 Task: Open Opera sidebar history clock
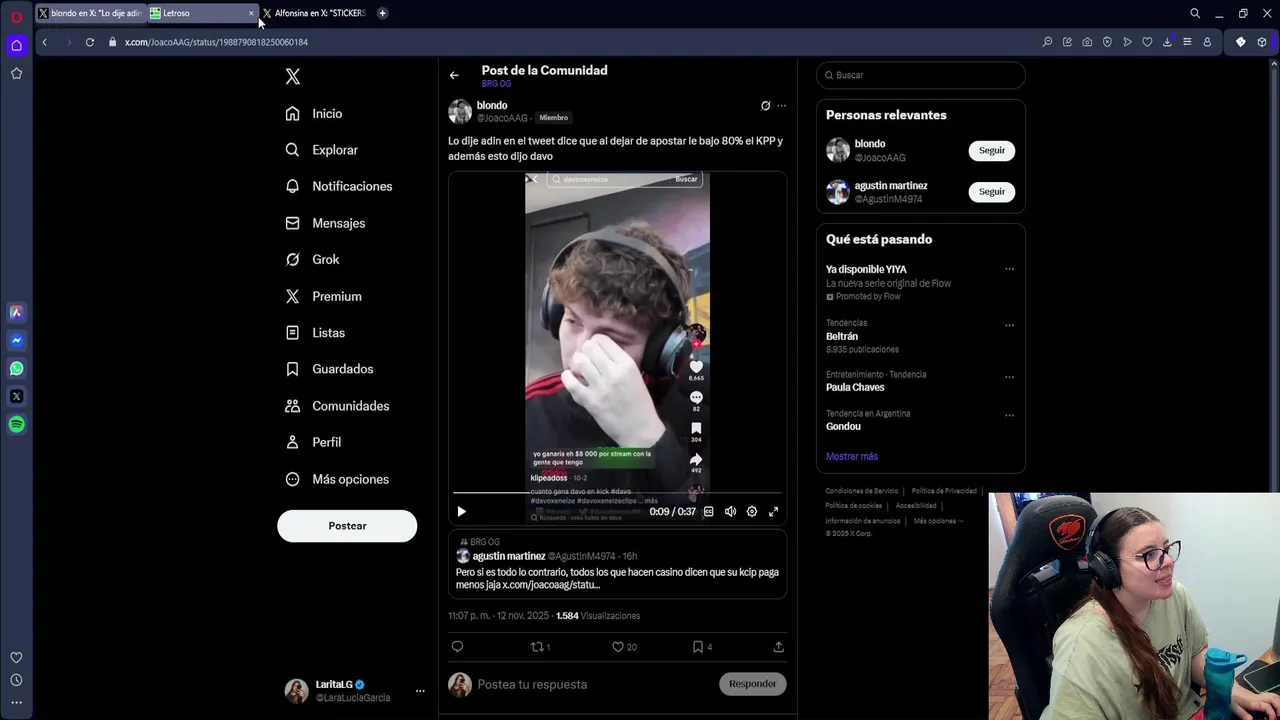[16, 680]
